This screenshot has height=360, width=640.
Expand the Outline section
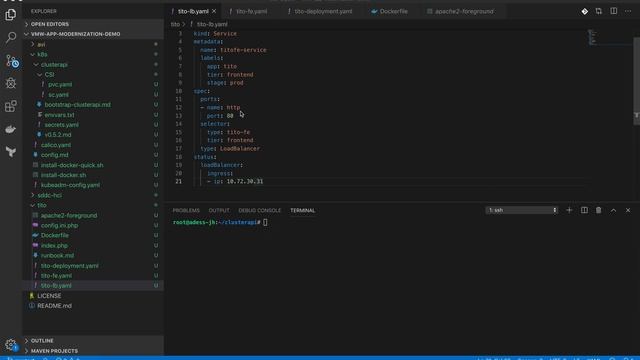click(x=93, y=340)
